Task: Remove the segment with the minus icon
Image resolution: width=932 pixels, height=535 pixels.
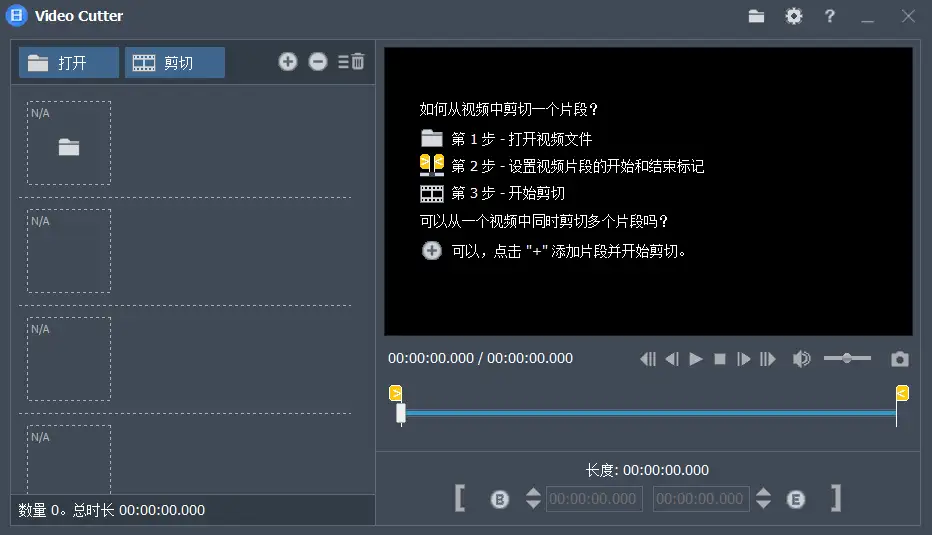Action: click(x=318, y=62)
